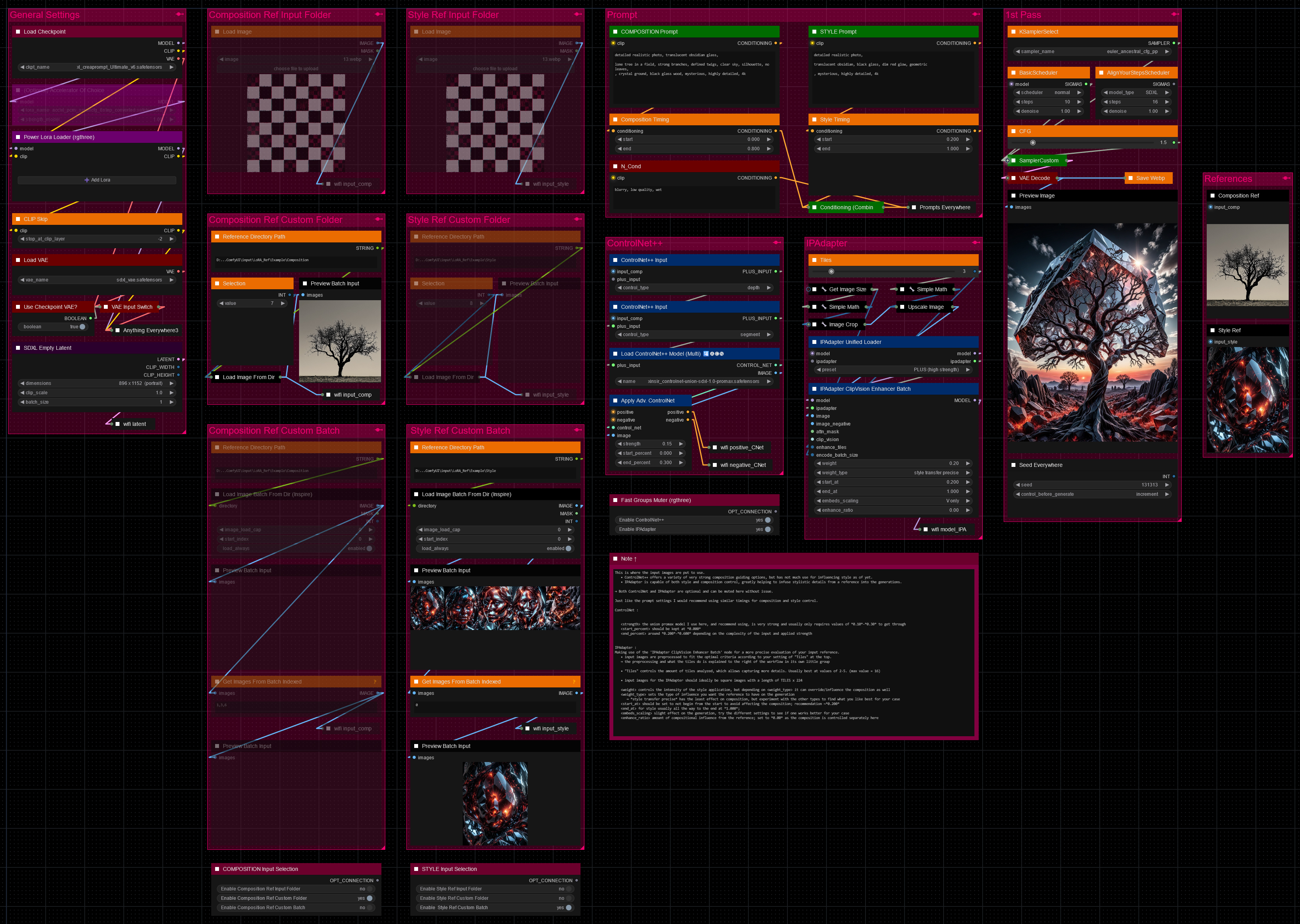The width and height of the screenshot is (1300, 924).
Task: Click the IPAdapter group header pin icon
Action: tap(976, 243)
